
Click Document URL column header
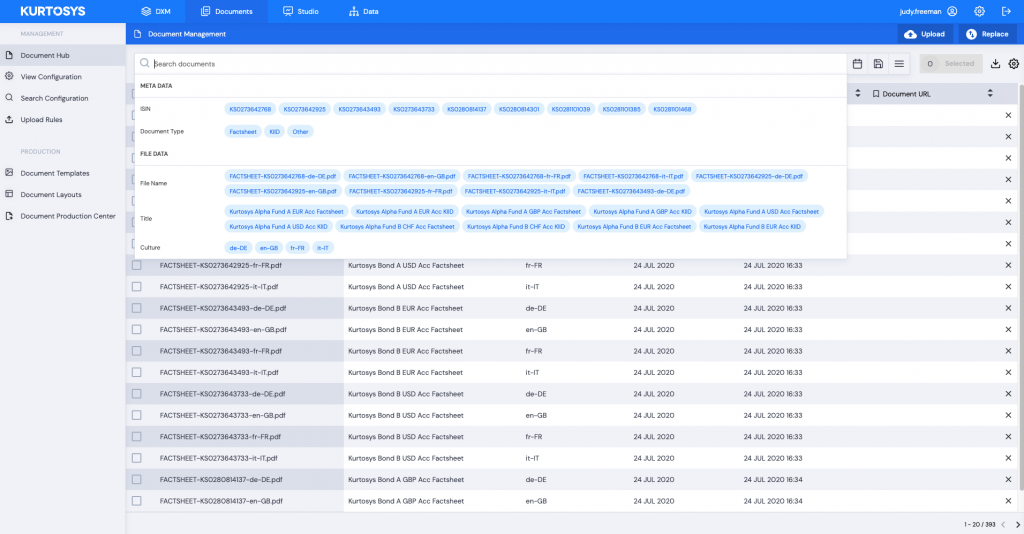906,94
